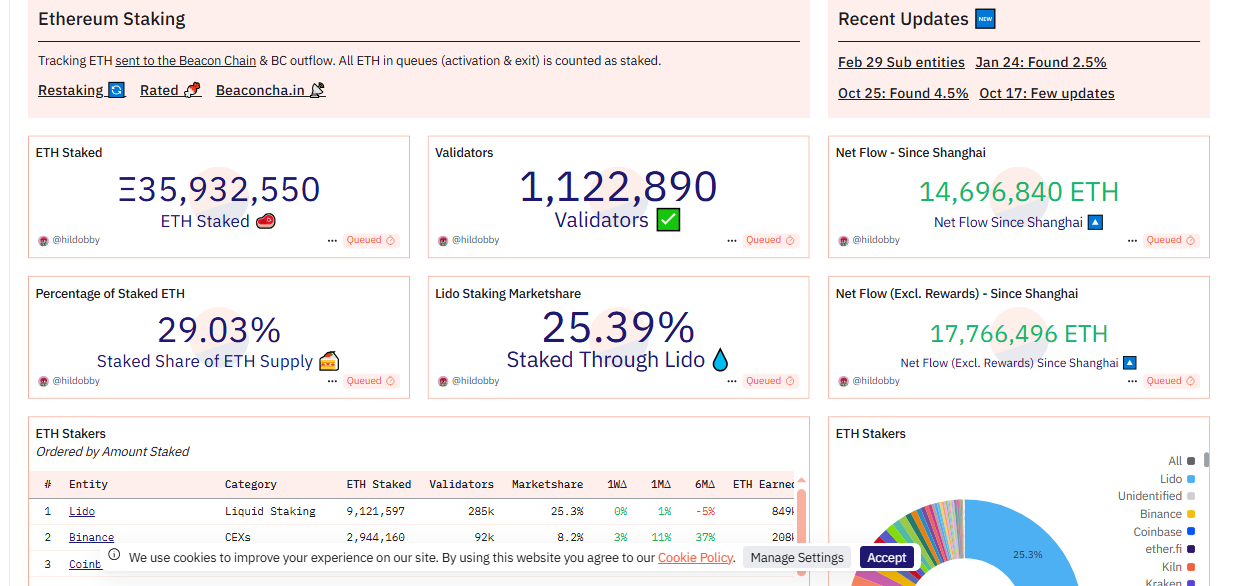The width and height of the screenshot is (1233, 586).
Task: Click the NEW badge icon beside Recent Updates
Action: coord(985,19)
